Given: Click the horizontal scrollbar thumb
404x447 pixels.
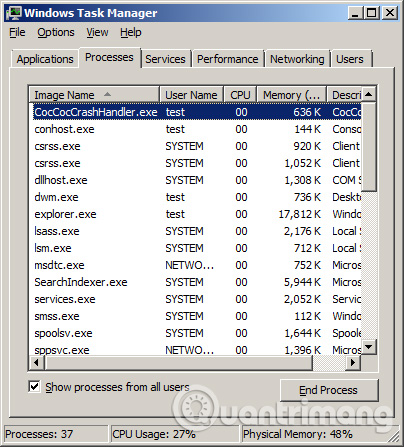Looking at the screenshot, I should 179,362.
